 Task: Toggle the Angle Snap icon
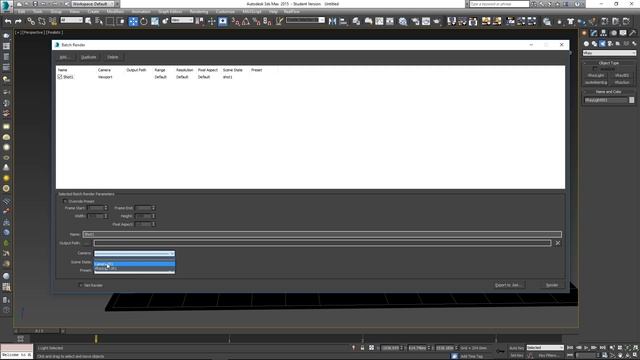pyautogui.click(x=246, y=21)
